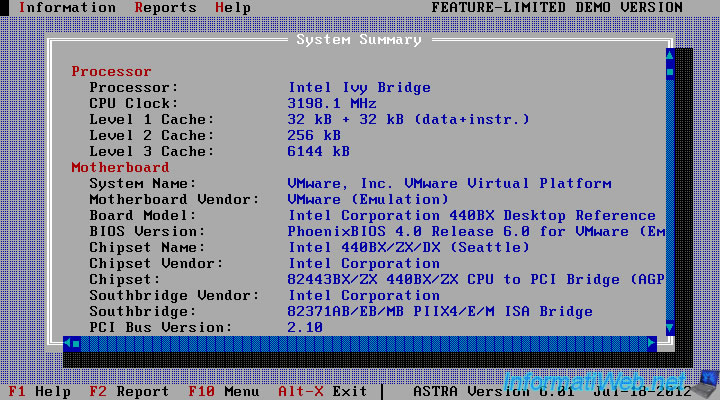This screenshot has height=400, width=720.
Task: Click F1 Help in status bar
Action: point(39,391)
